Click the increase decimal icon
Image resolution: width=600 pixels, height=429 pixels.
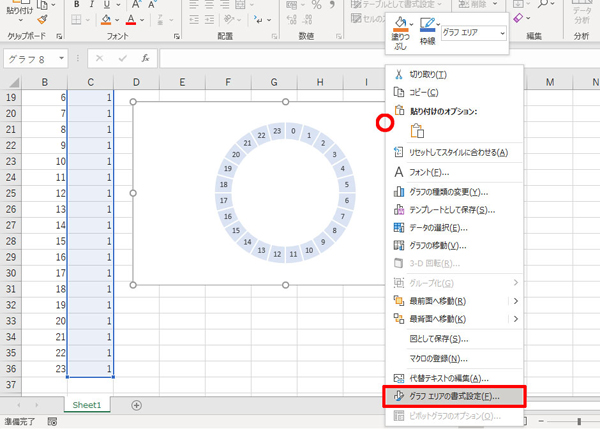click(x=292, y=20)
